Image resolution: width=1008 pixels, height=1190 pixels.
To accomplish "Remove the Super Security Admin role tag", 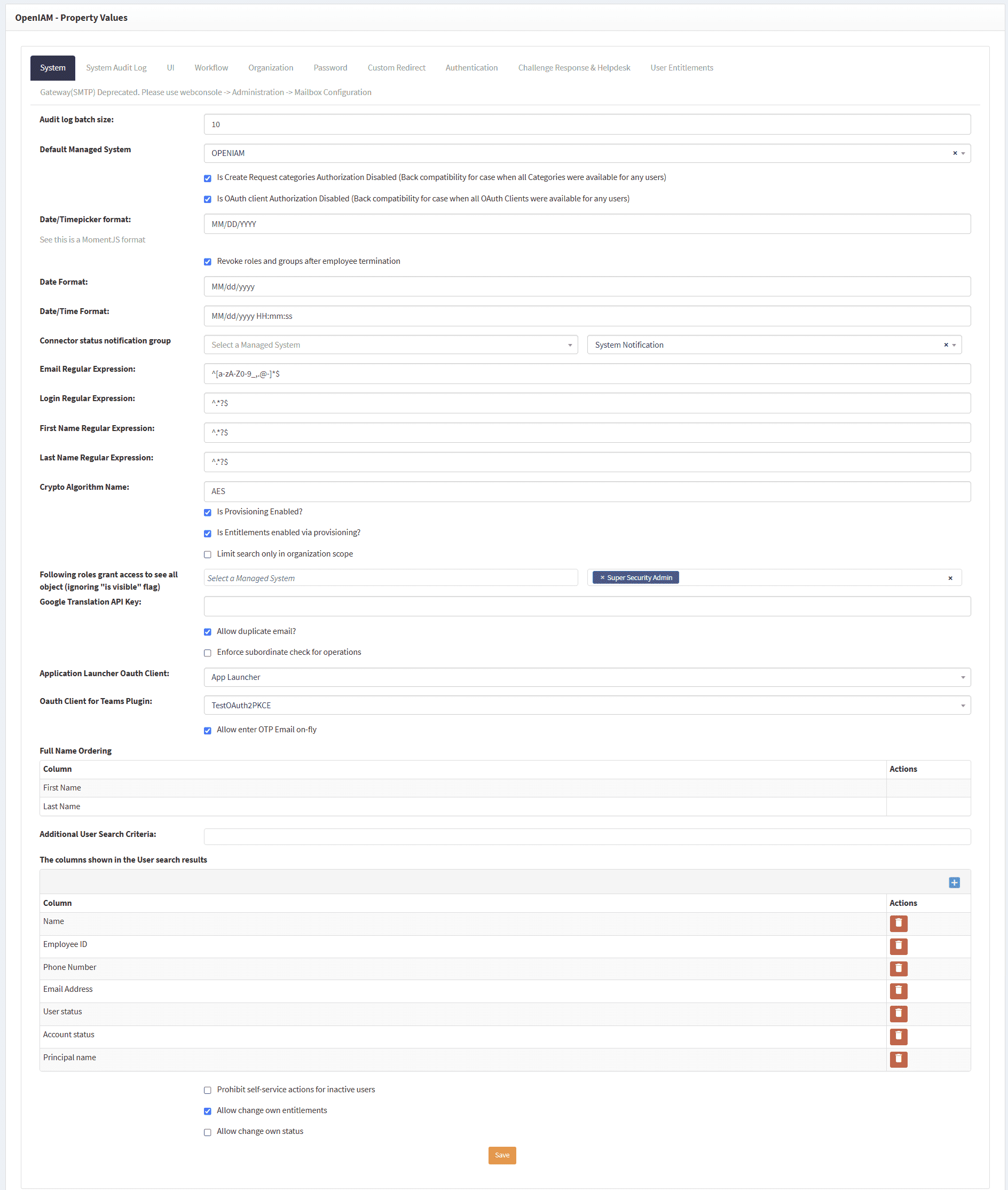I will pos(602,577).
